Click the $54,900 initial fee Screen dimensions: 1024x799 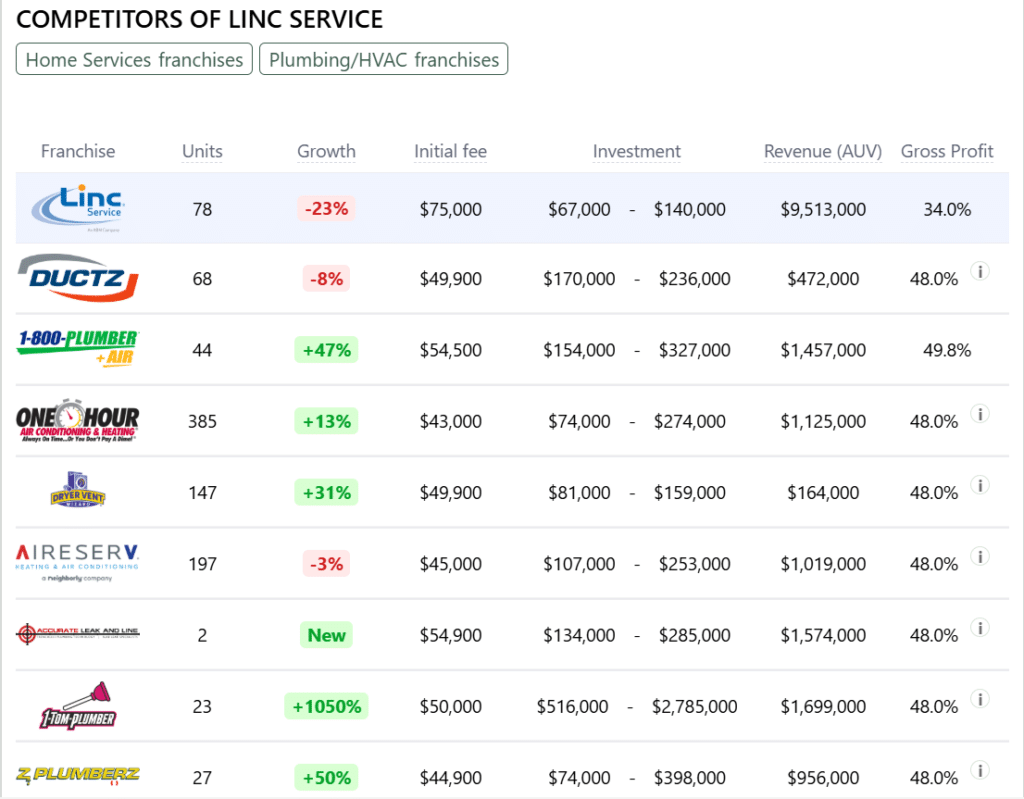click(x=451, y=635)
